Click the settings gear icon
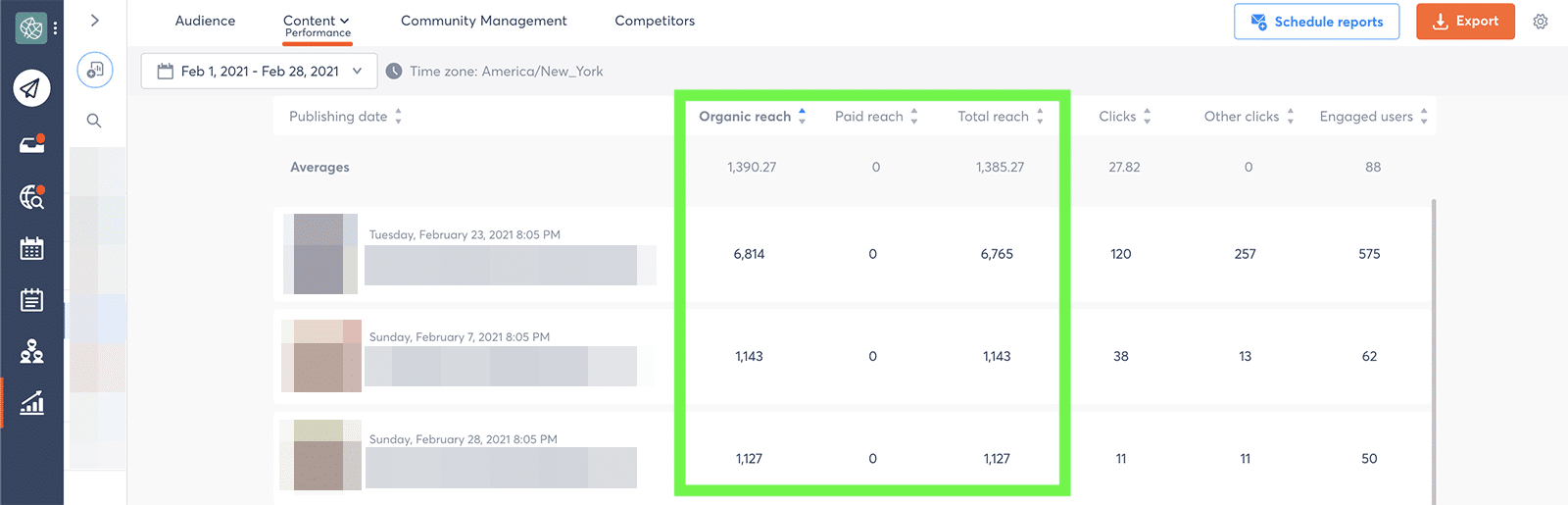Viewport: 1568px width, 505px height. pos(1541,22)
